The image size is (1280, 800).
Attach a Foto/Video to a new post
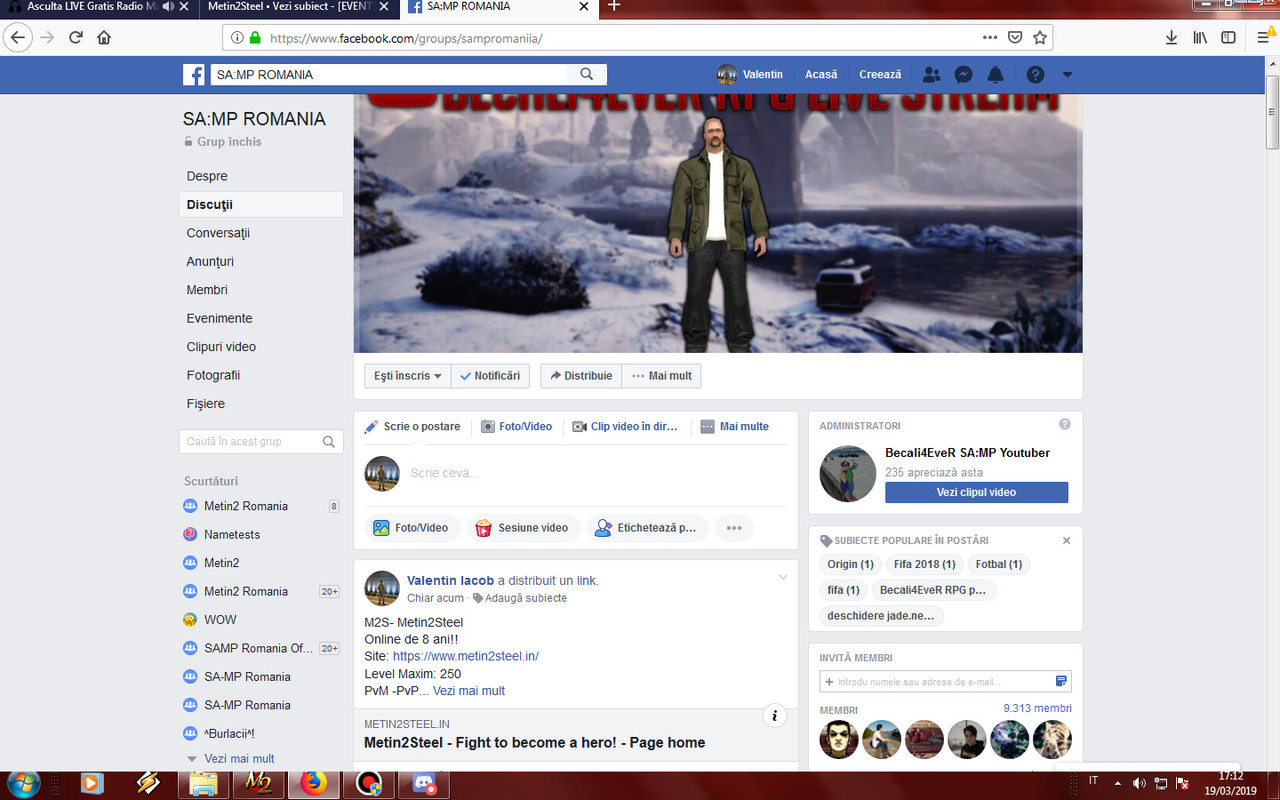click(412, 527)
